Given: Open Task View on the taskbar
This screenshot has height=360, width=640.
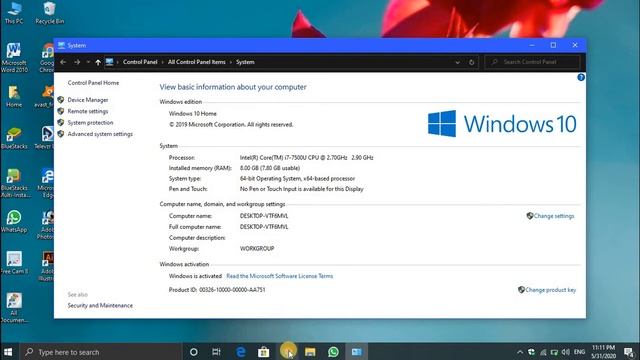Looking at the screenshot, I should coord(216,352).
